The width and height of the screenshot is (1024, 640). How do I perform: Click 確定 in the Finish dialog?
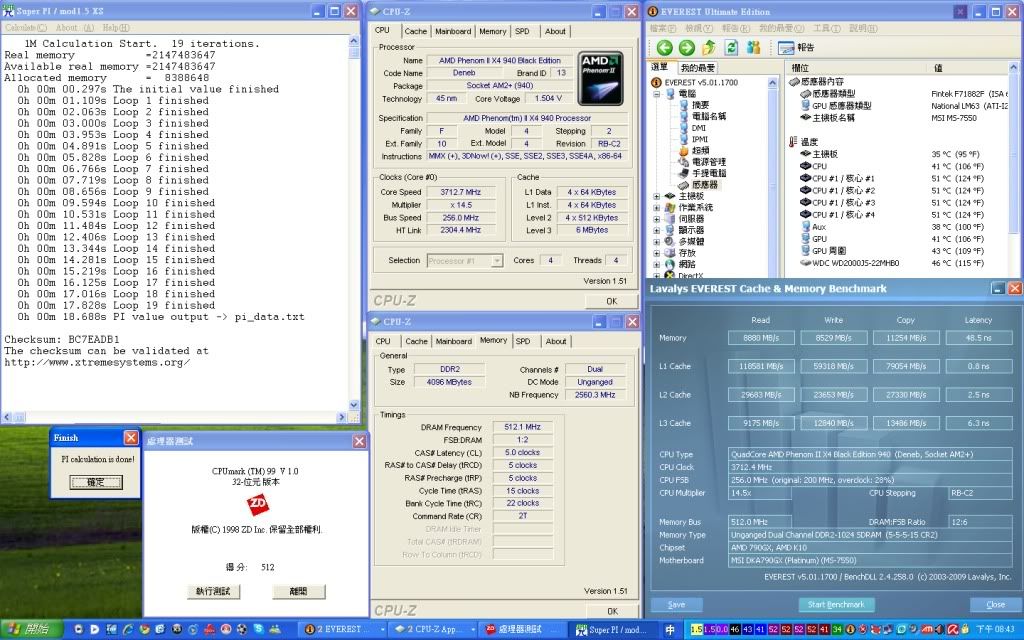pos(95,483)
